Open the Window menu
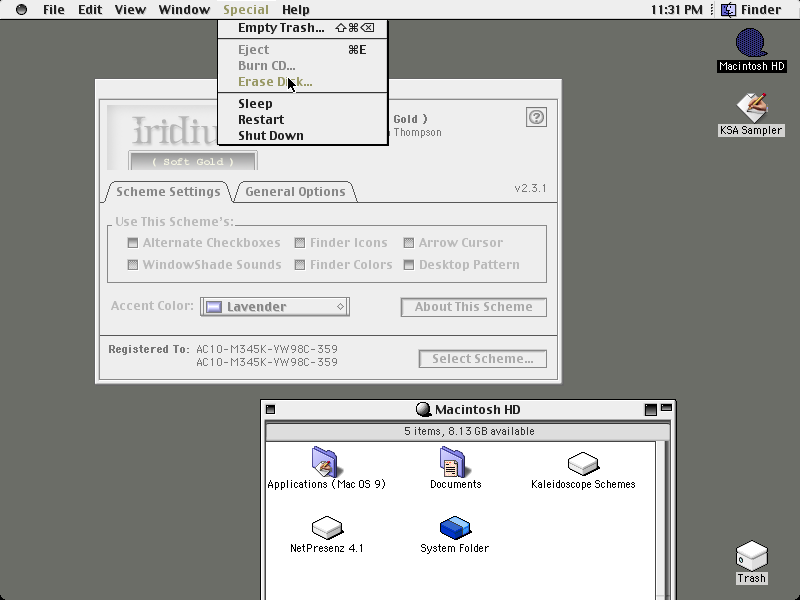This screenshot has width=800, height=600. pos(184,10)
